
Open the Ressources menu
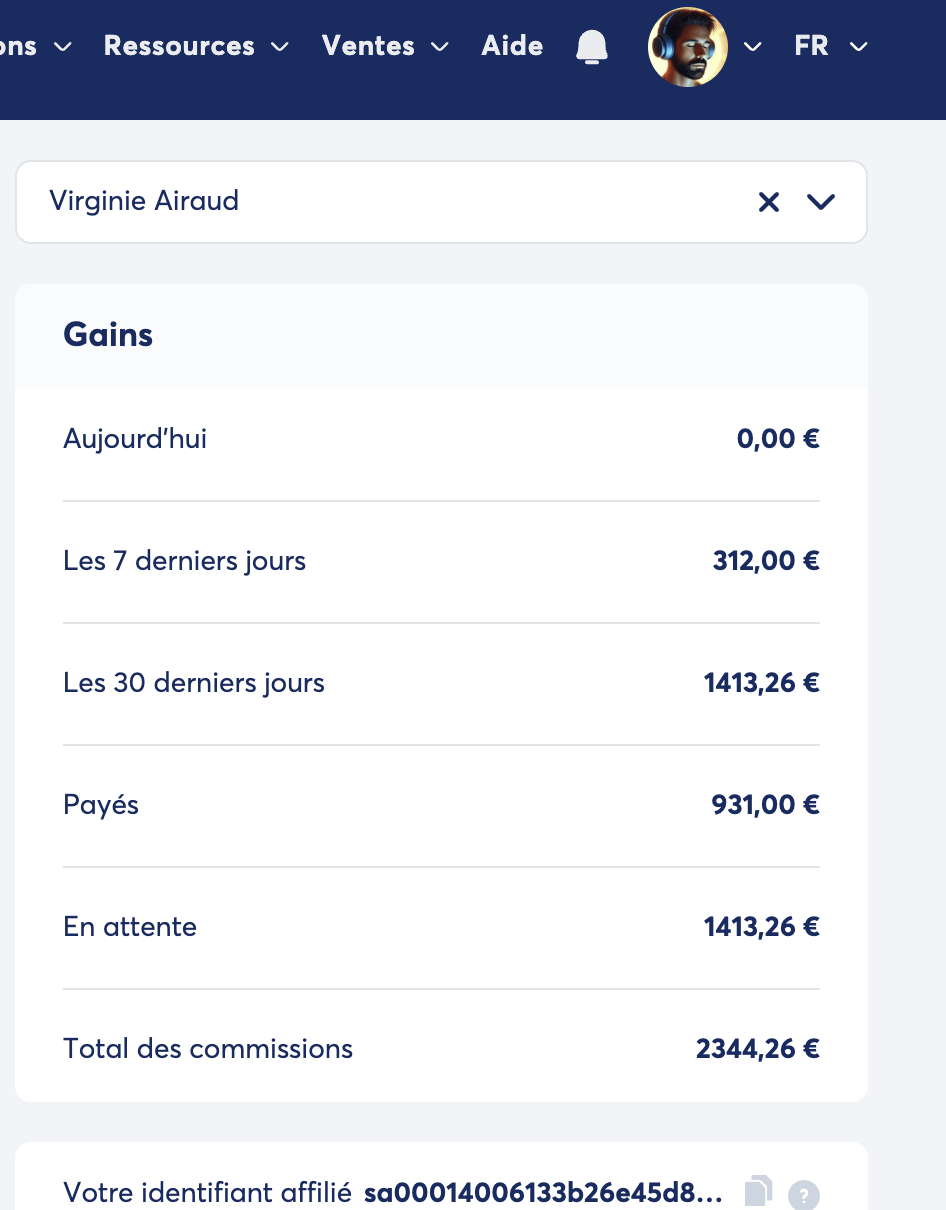click(x=196, y=46)
